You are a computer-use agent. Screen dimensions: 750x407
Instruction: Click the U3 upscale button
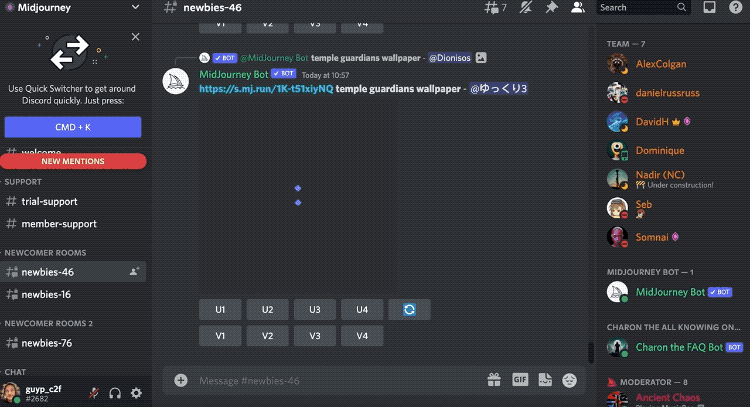pos(315,309)
